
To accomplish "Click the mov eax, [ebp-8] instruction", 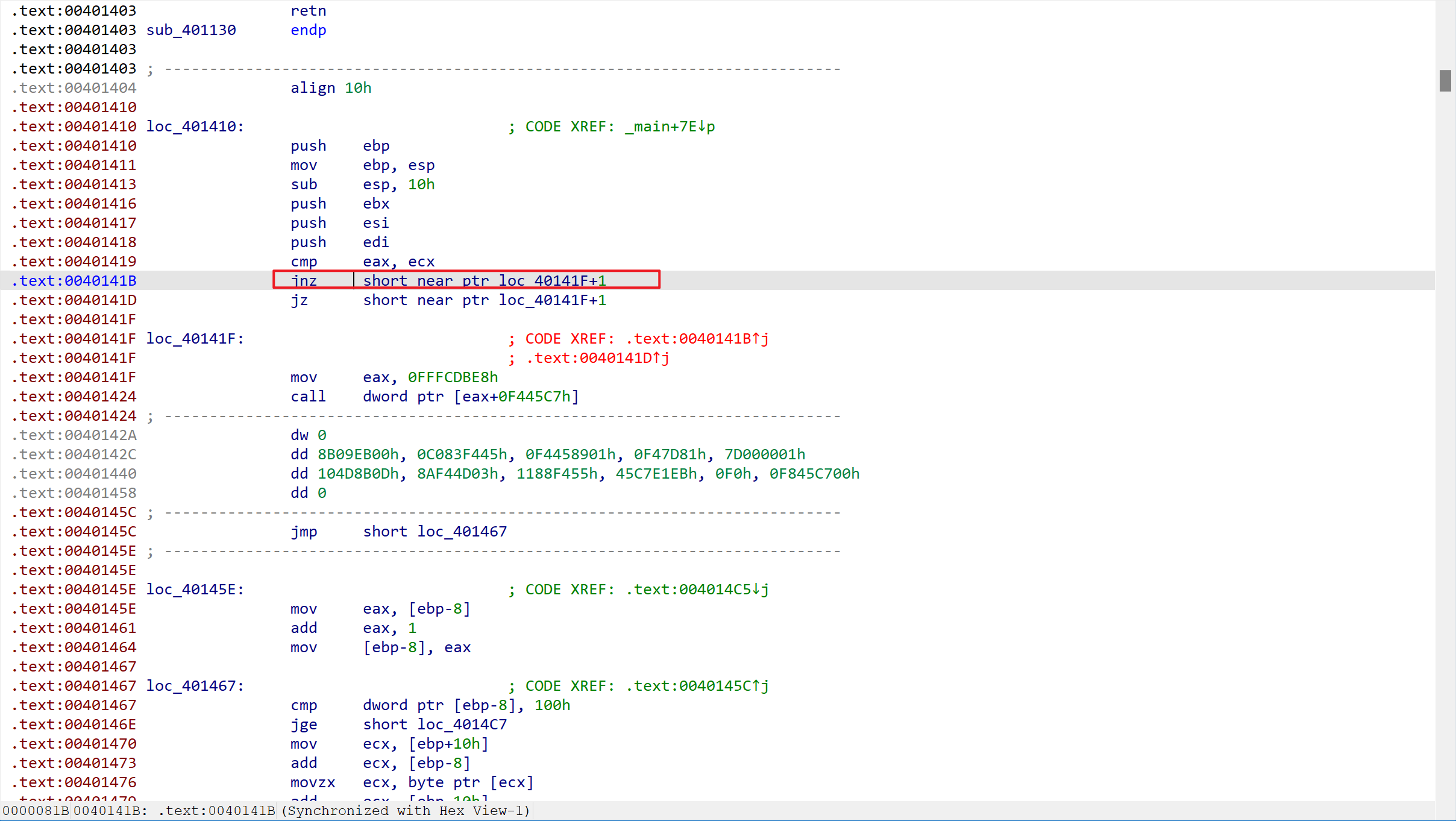I will pos(380,609).
